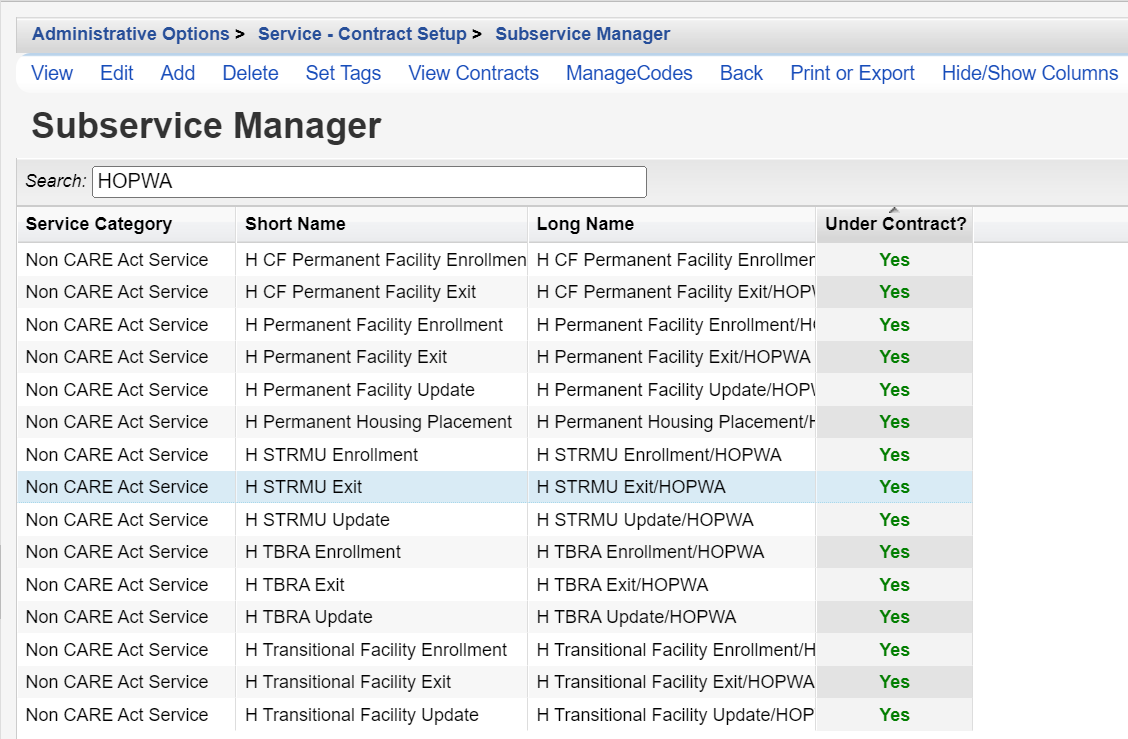Select short name H Transitional Facility Enrollment
This screenshot has width=1128, height=739.
tap(376, 650)
